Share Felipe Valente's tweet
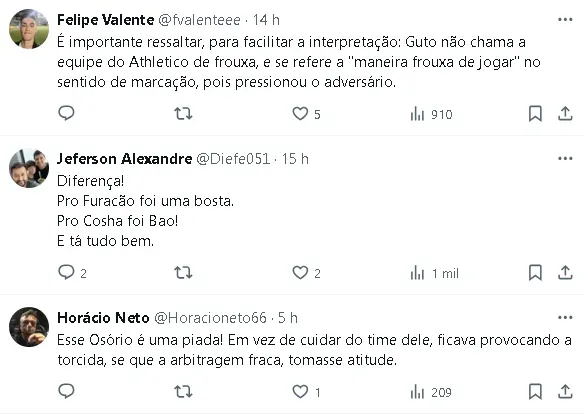This screenshot has height=415, width=585. [565, 113]
